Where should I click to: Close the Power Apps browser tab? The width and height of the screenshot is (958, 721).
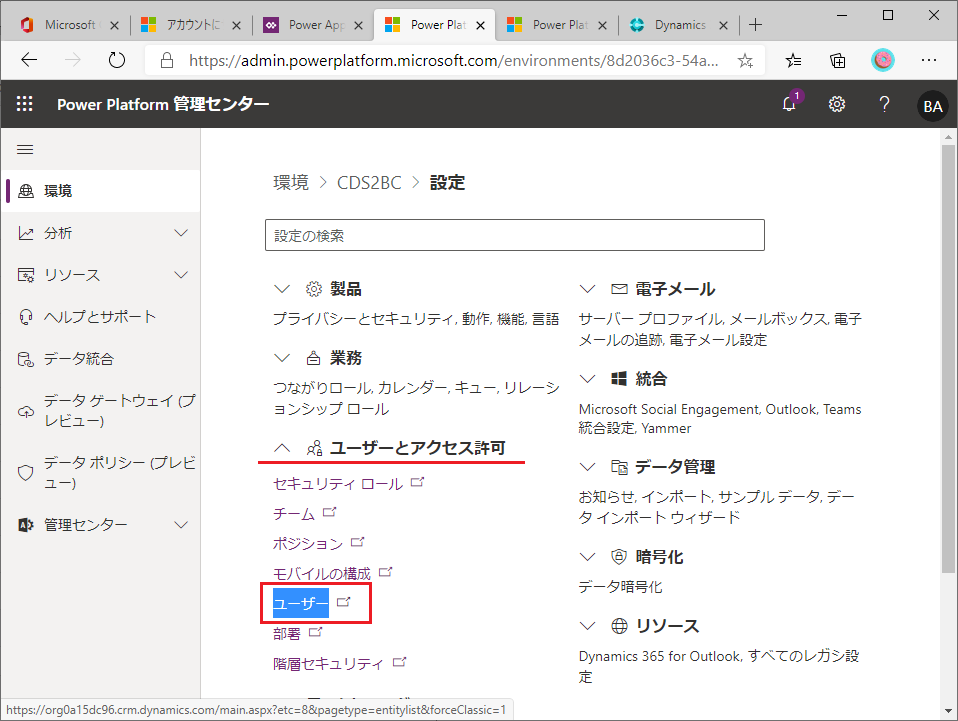(359, 25)
